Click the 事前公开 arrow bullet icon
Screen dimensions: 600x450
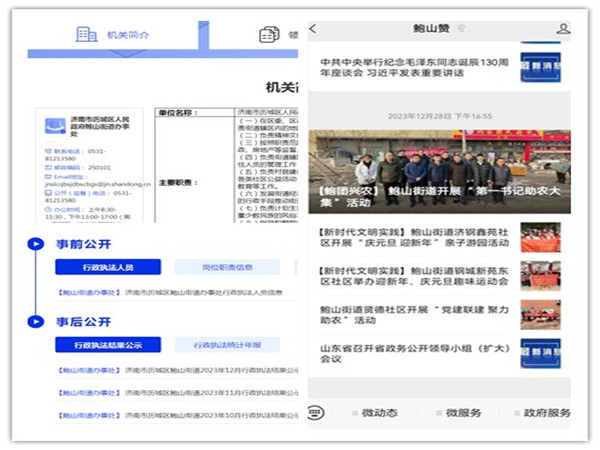[36, 244]
